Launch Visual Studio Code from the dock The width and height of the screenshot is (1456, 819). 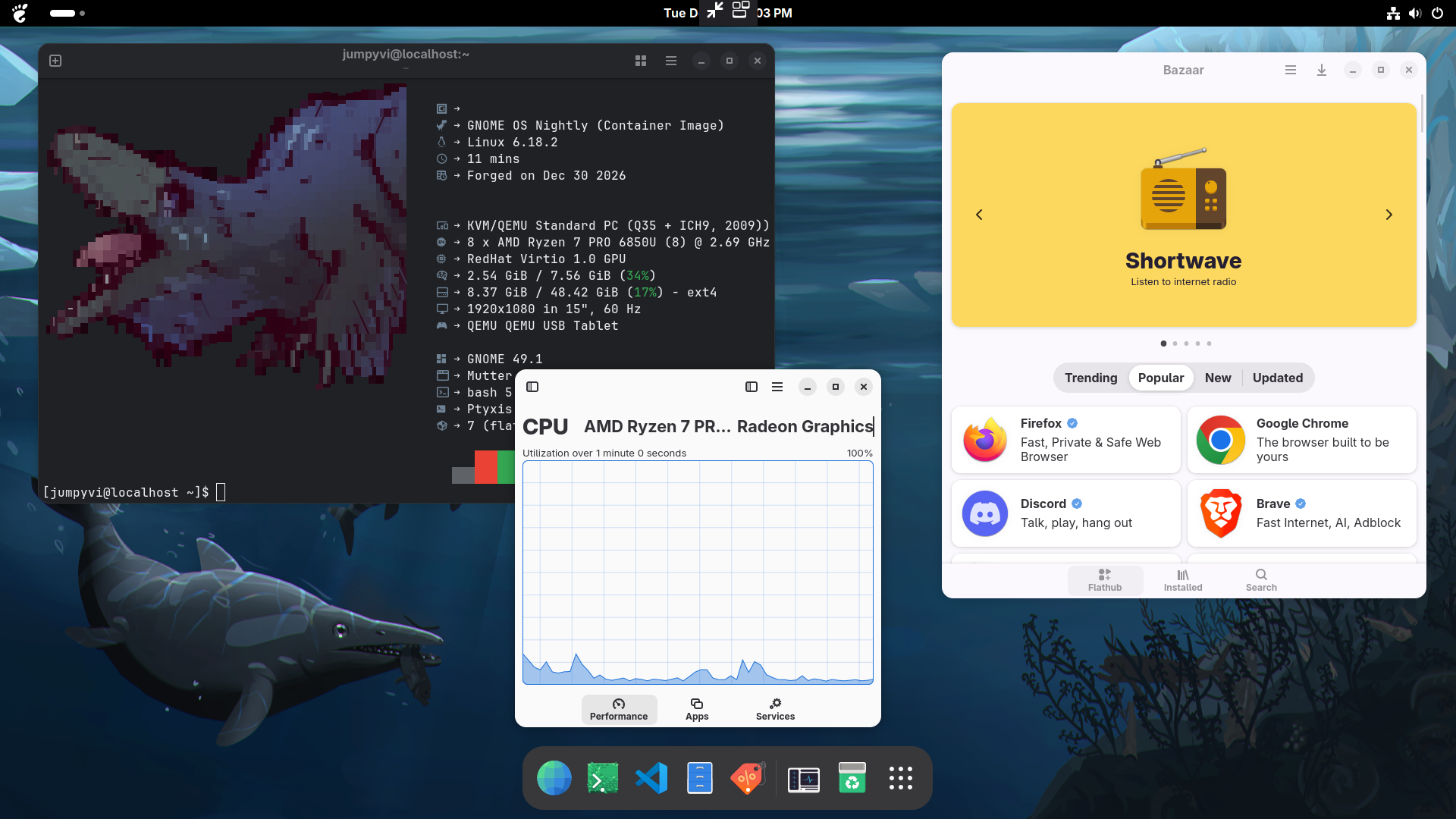651,777
